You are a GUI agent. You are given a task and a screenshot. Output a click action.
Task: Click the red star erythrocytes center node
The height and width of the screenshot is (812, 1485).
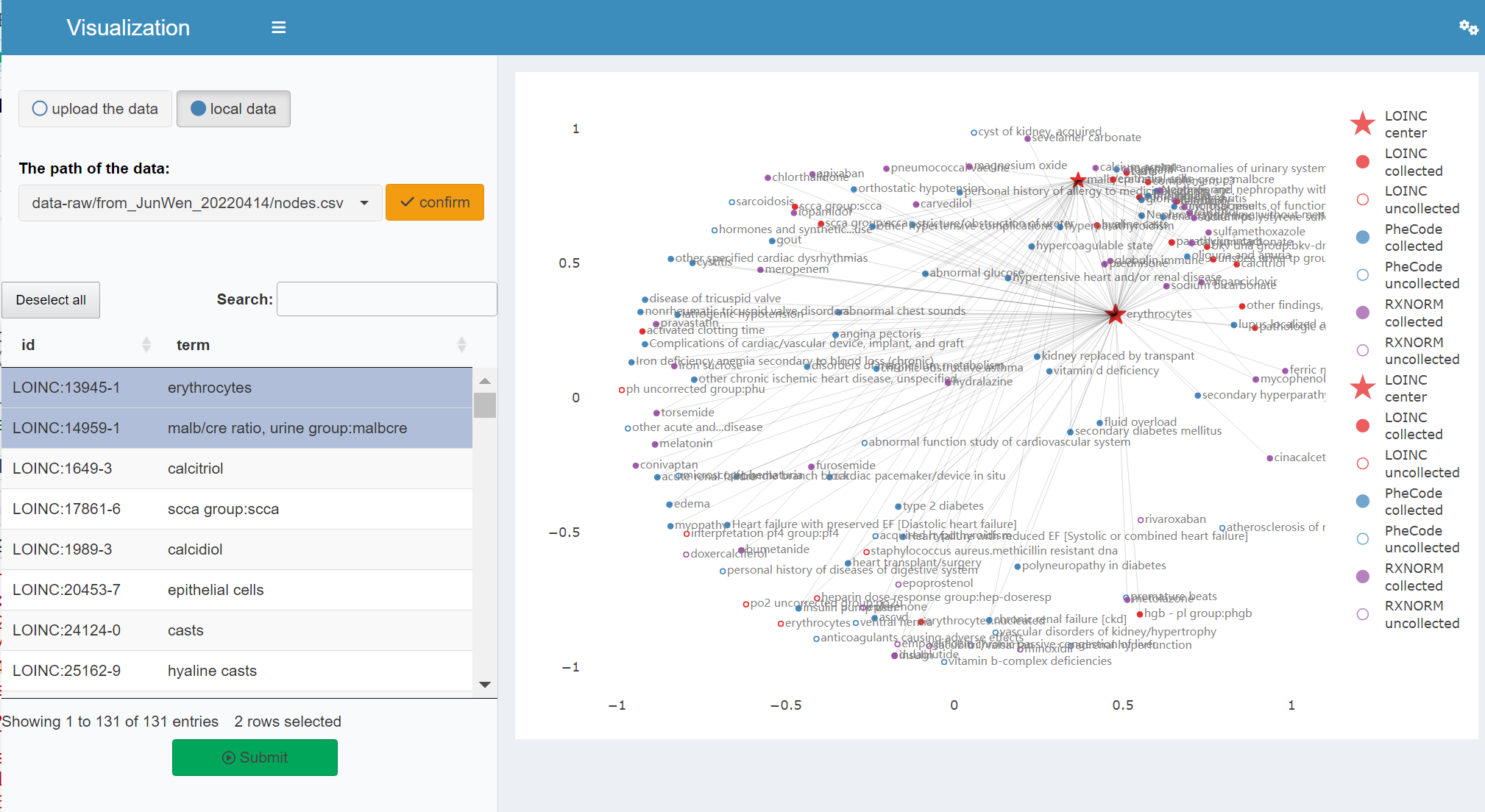pyautogui.click(x=1115, y=314)
